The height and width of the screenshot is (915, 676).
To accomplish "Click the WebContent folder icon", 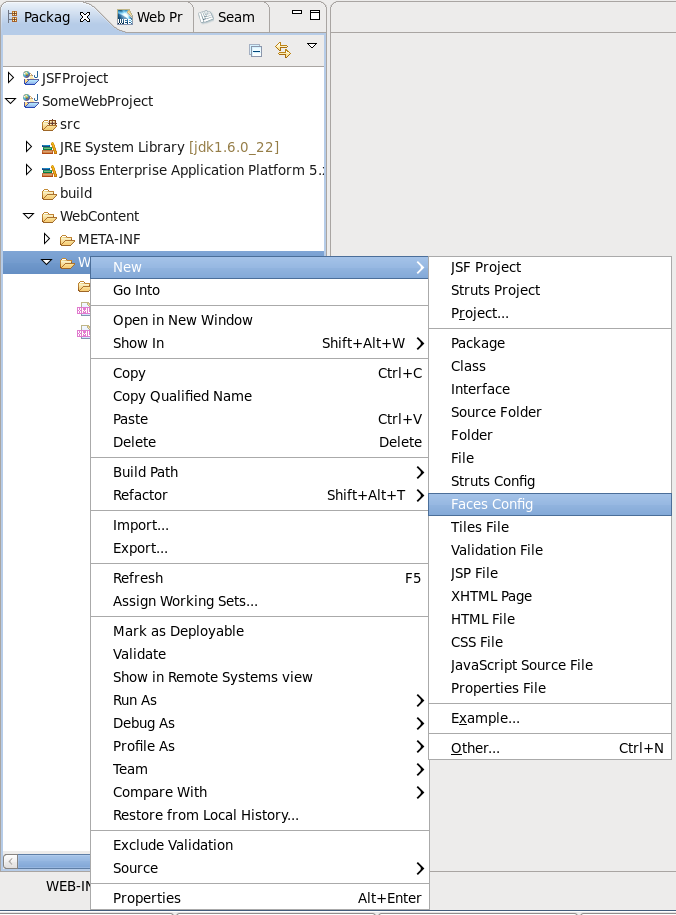I will [49, 217].
